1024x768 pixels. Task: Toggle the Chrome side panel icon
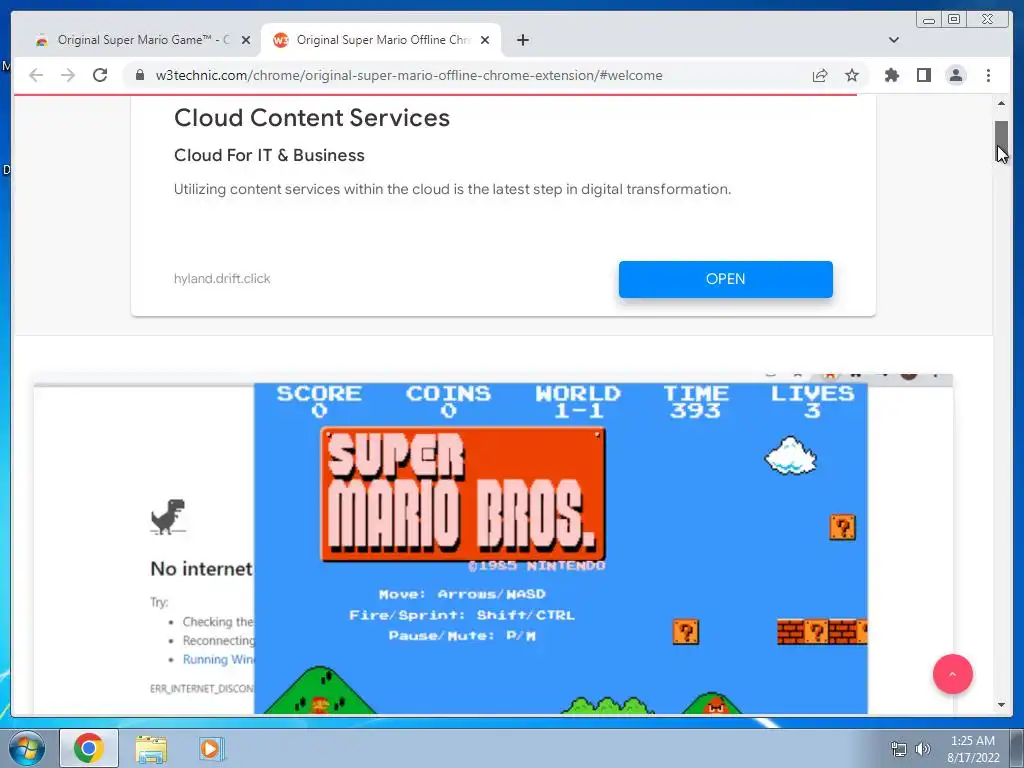point(923,75)
